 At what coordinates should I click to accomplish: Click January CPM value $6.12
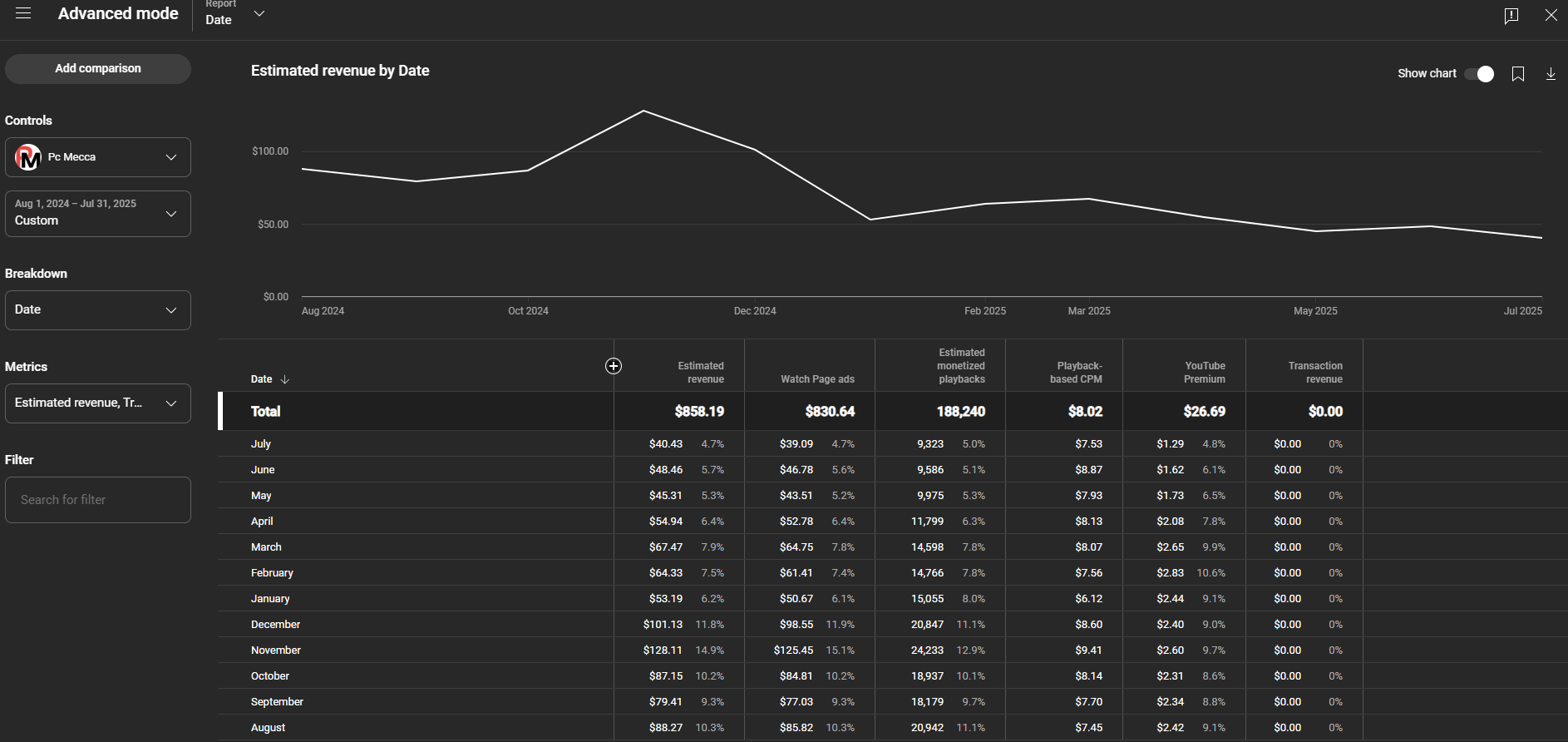1088,599
